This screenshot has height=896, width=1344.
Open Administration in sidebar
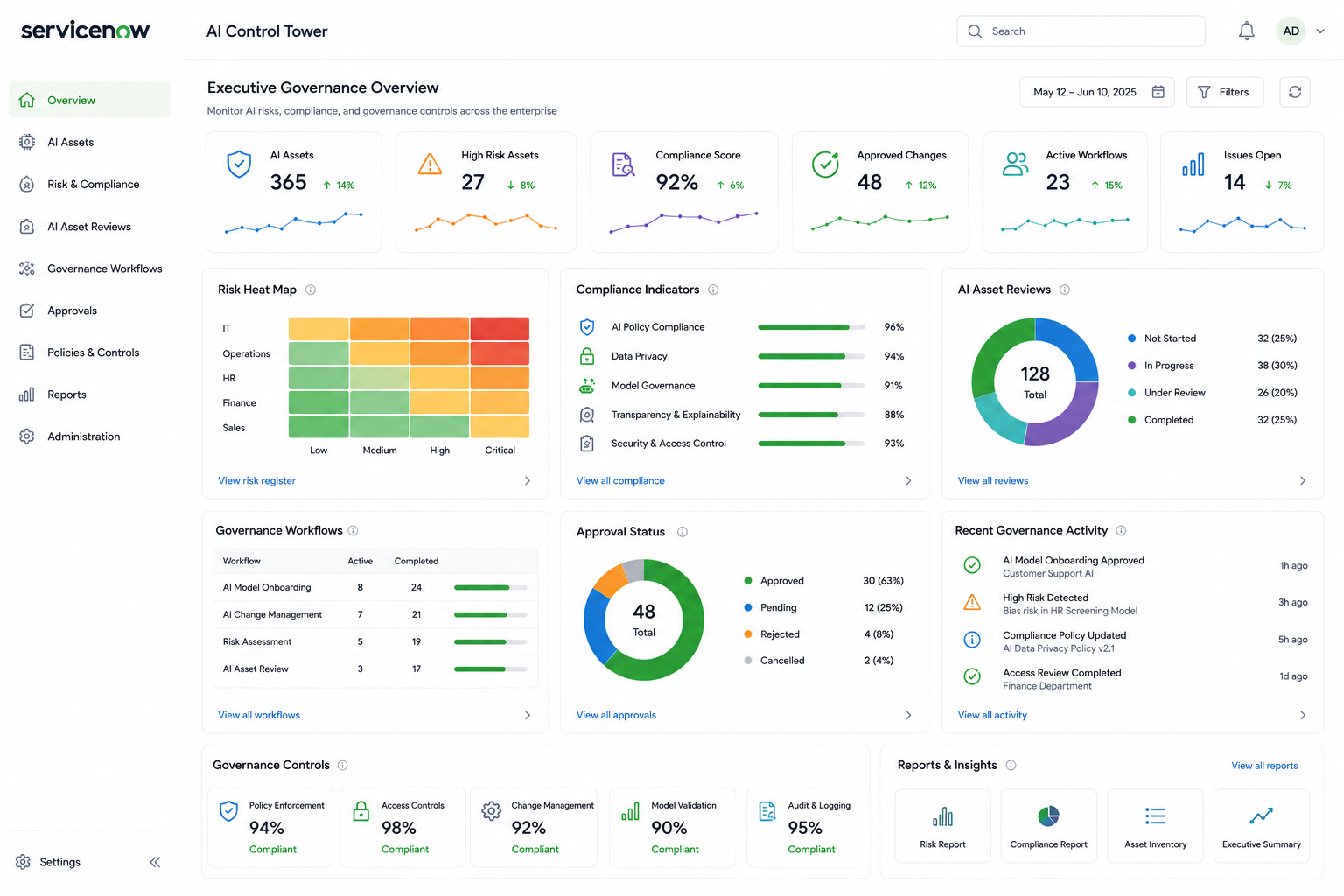click(x=90, y=437)
